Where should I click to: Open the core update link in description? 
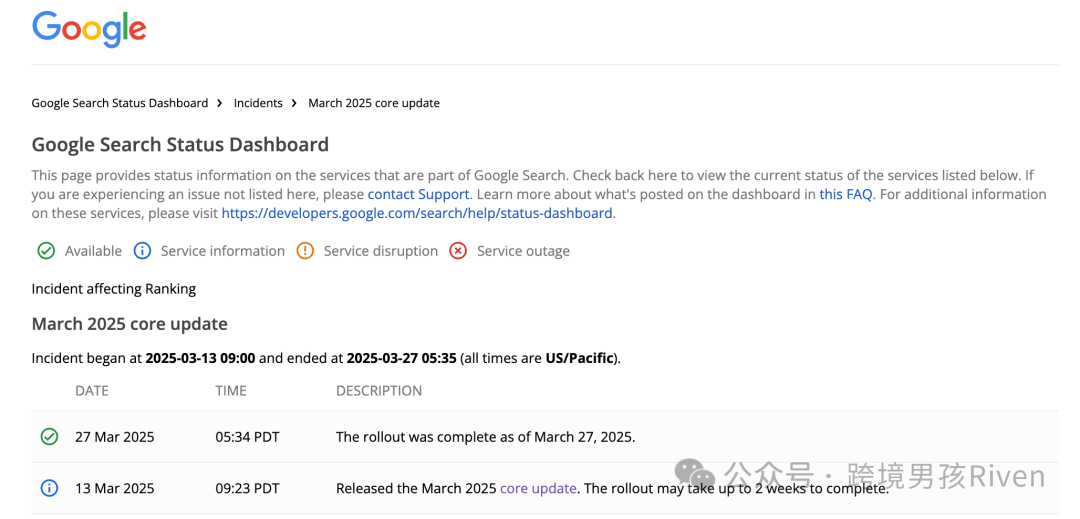tap(538, 489)
